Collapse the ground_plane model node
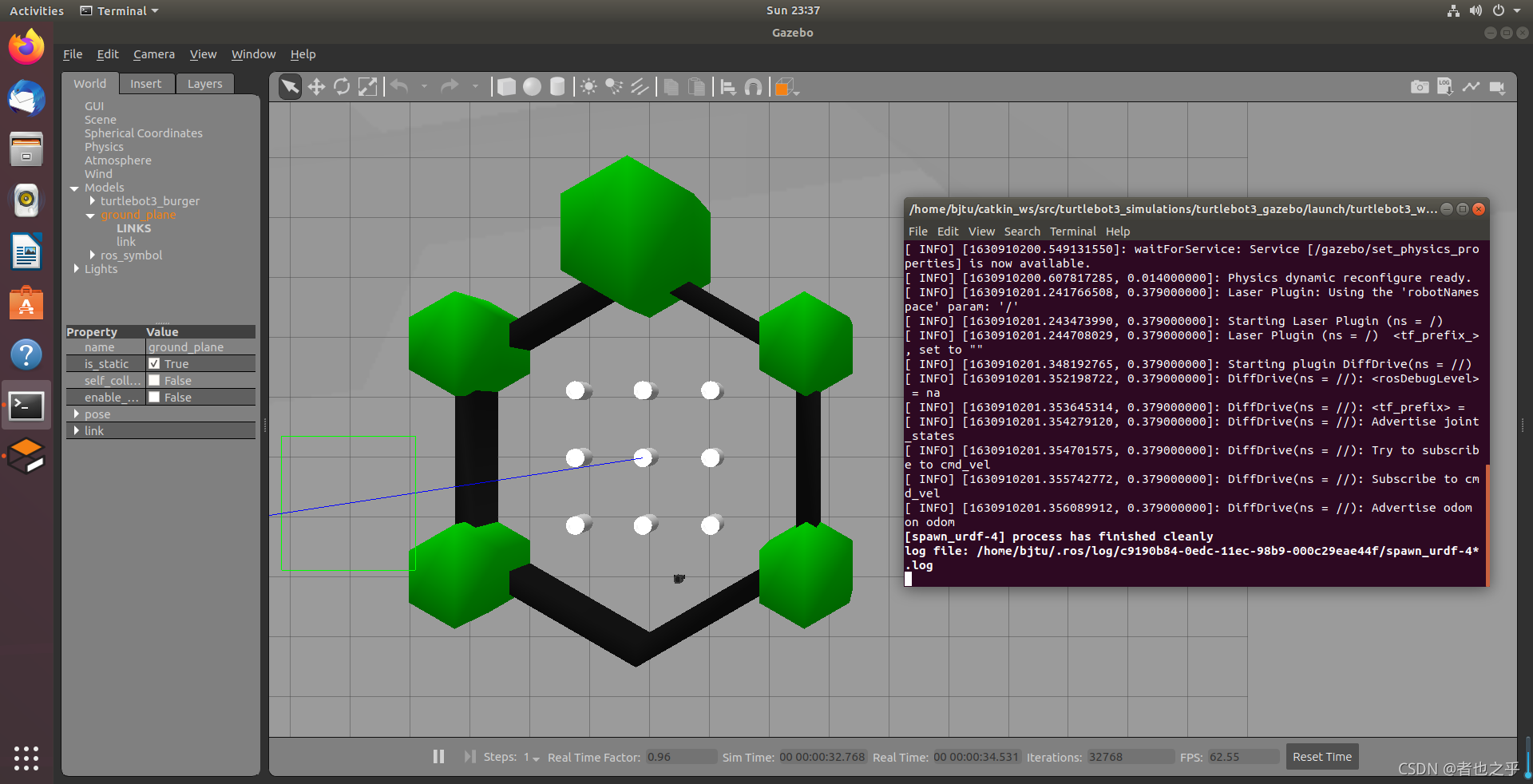1533x784 pixels. pos(91,216)
